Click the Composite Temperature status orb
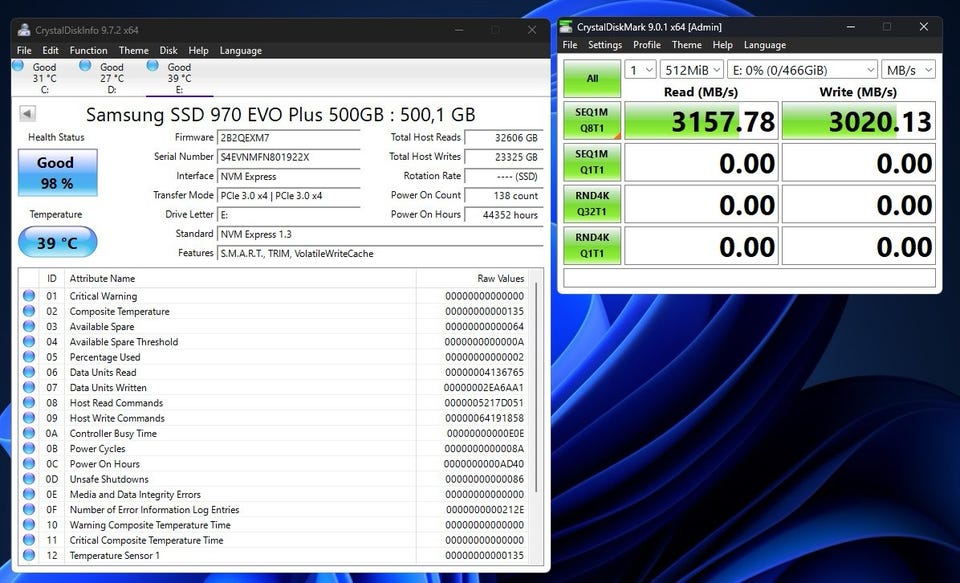The image size is (960, 583). pyautogui.click(x=29, y=311)
